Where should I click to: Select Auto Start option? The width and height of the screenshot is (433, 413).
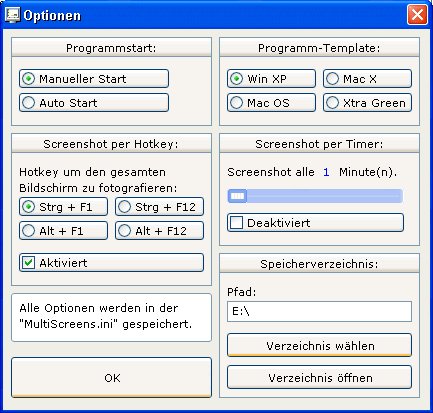tap(94, 103)
